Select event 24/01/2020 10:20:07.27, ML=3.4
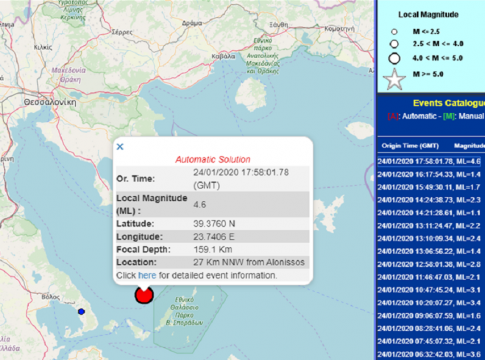This screenshot has width=485, height=360. (429, 303)
